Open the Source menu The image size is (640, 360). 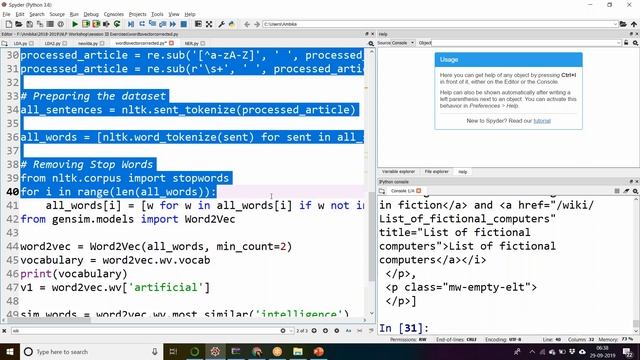point(57,14)
